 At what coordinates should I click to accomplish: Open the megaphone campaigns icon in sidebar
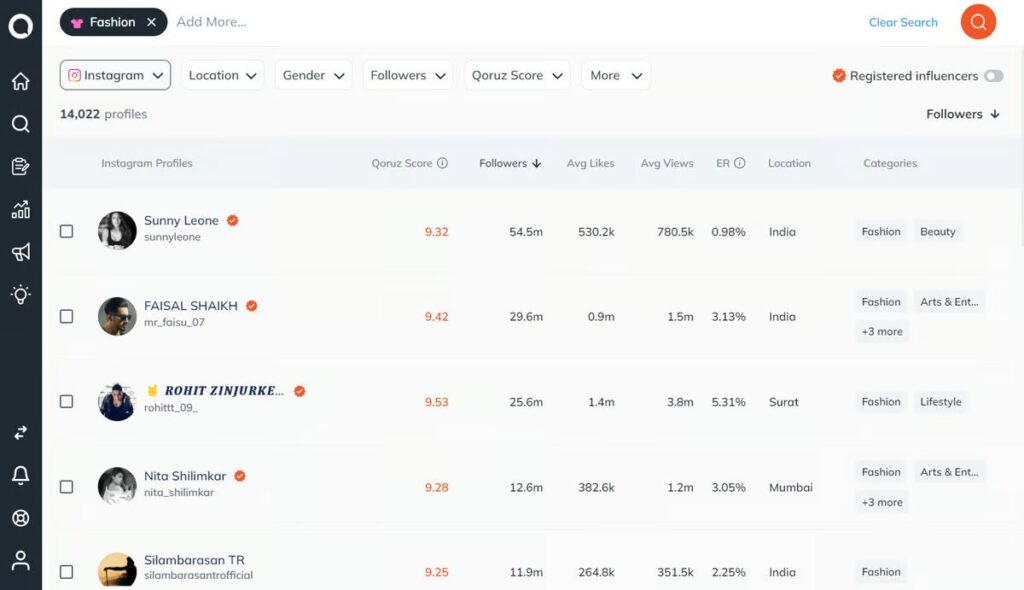click(20, 252)
